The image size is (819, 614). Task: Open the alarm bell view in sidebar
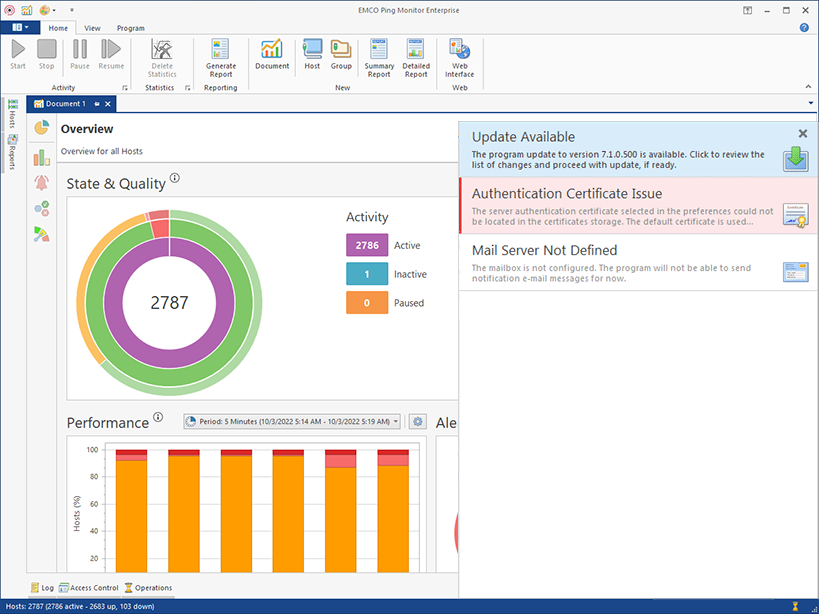click(41, 182)
